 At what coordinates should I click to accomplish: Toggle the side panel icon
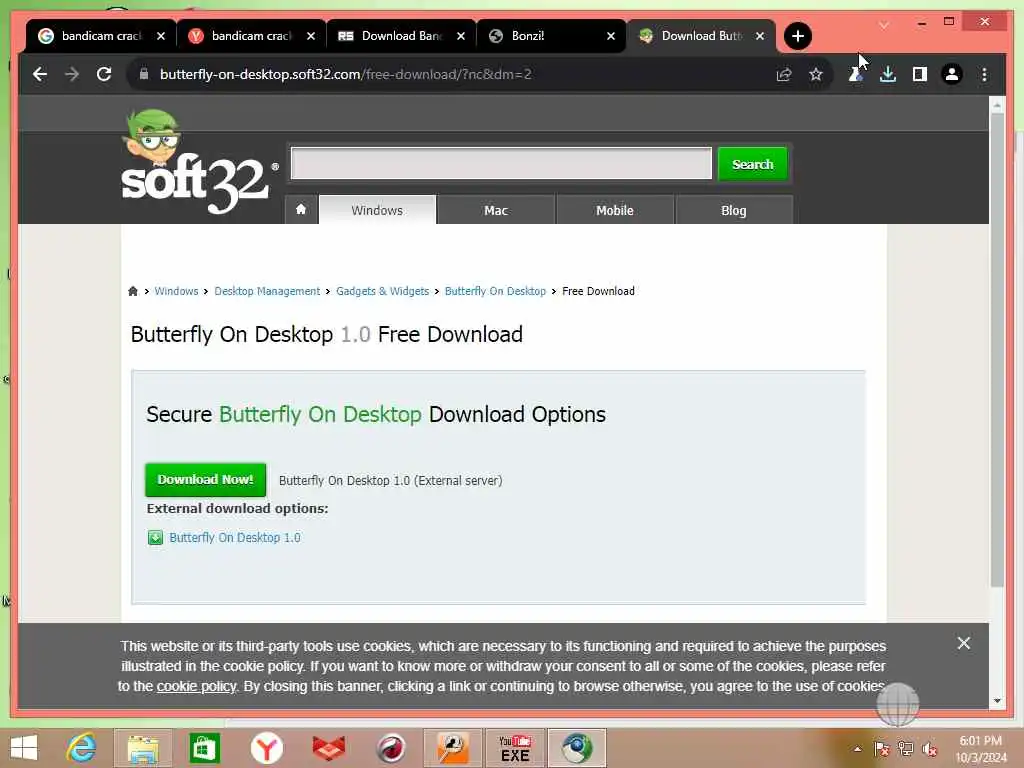point(920,74)
